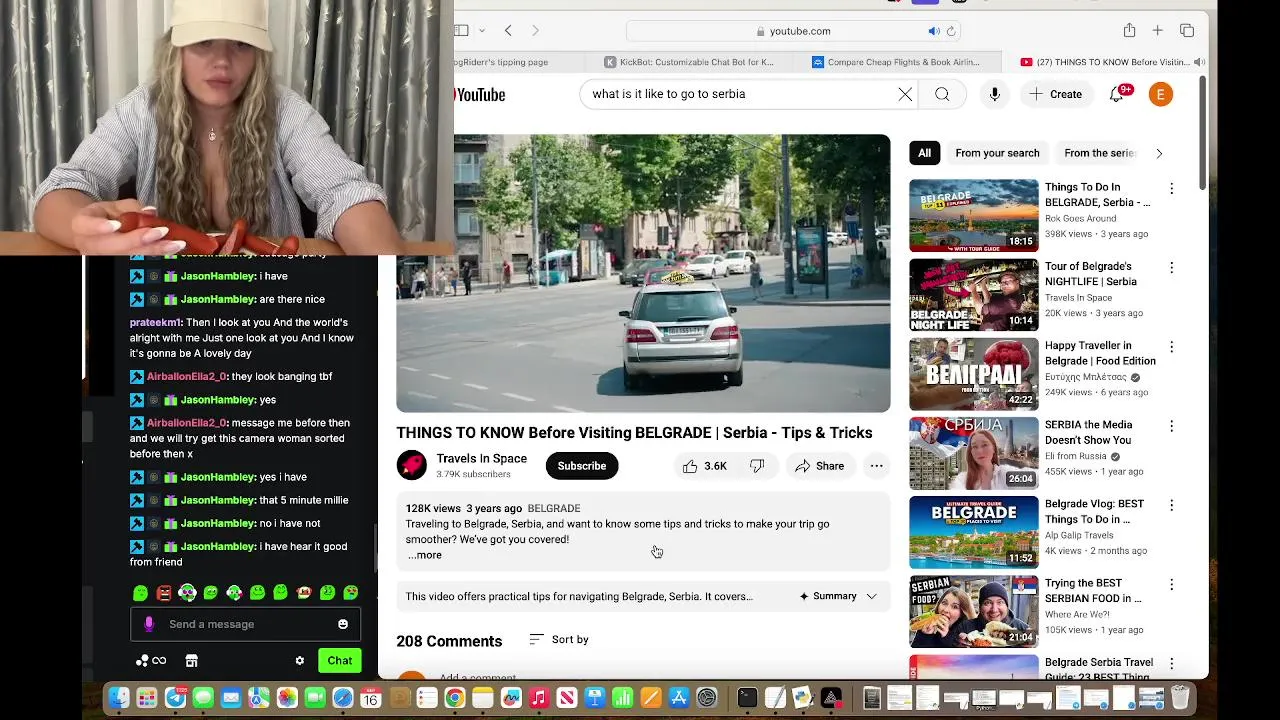
Task: Open the more actions menu beside Share
Action: click(876, 466)
